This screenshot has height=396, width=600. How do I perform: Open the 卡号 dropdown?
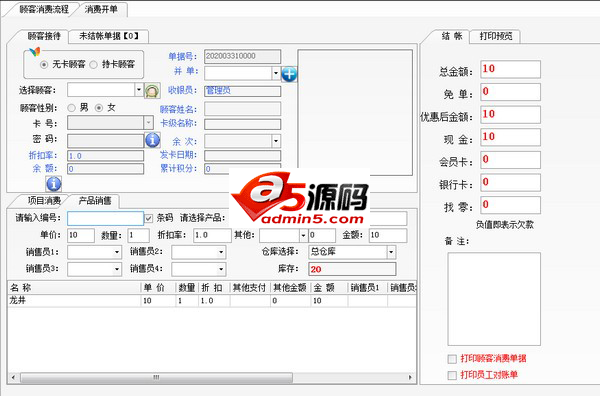click(x=148, y=122)
